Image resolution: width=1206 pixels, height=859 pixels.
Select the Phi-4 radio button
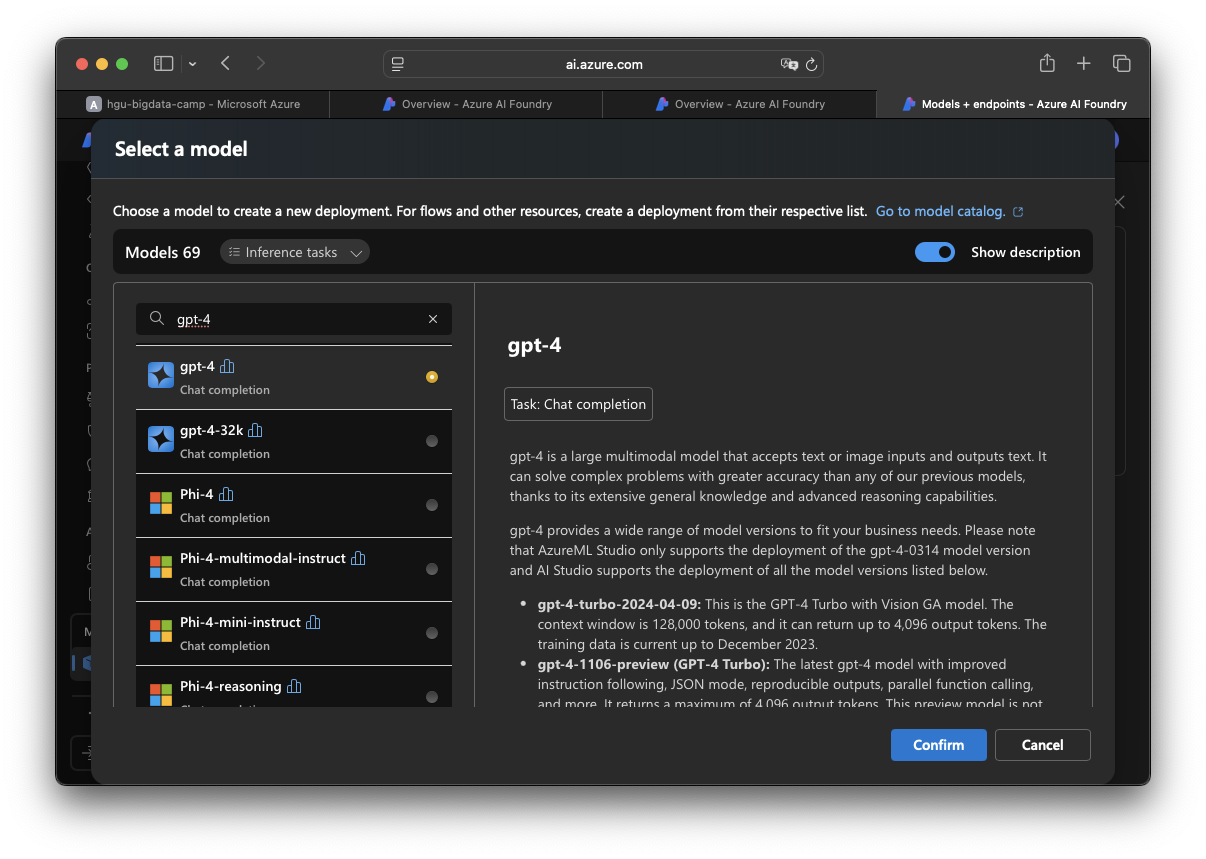tap(432, 505)
